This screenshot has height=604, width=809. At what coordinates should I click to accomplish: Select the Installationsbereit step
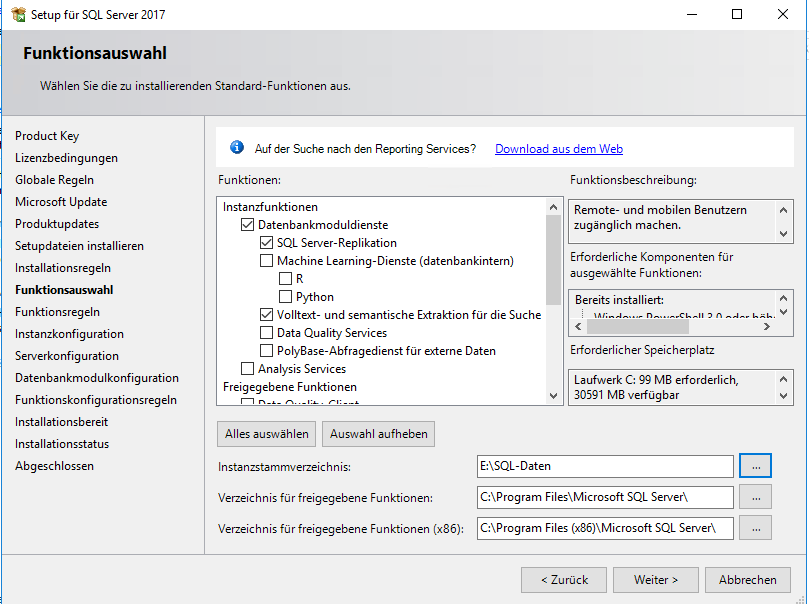[x=61, y=422]
